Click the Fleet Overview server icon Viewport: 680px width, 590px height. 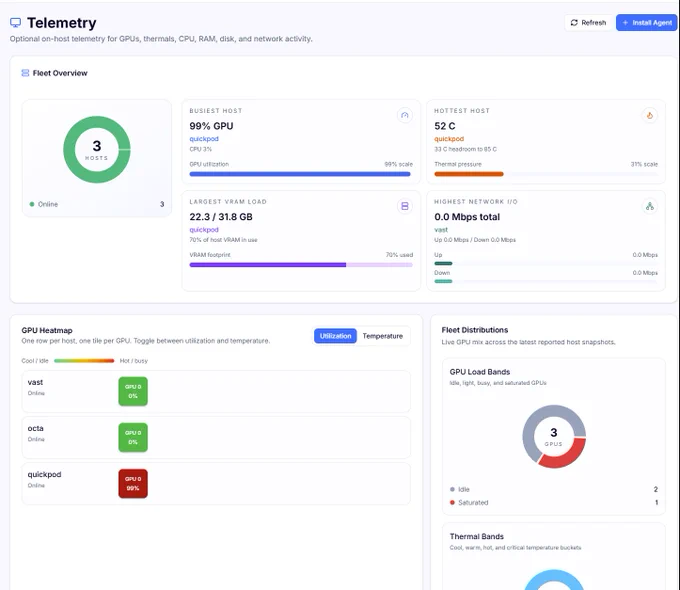25,73
